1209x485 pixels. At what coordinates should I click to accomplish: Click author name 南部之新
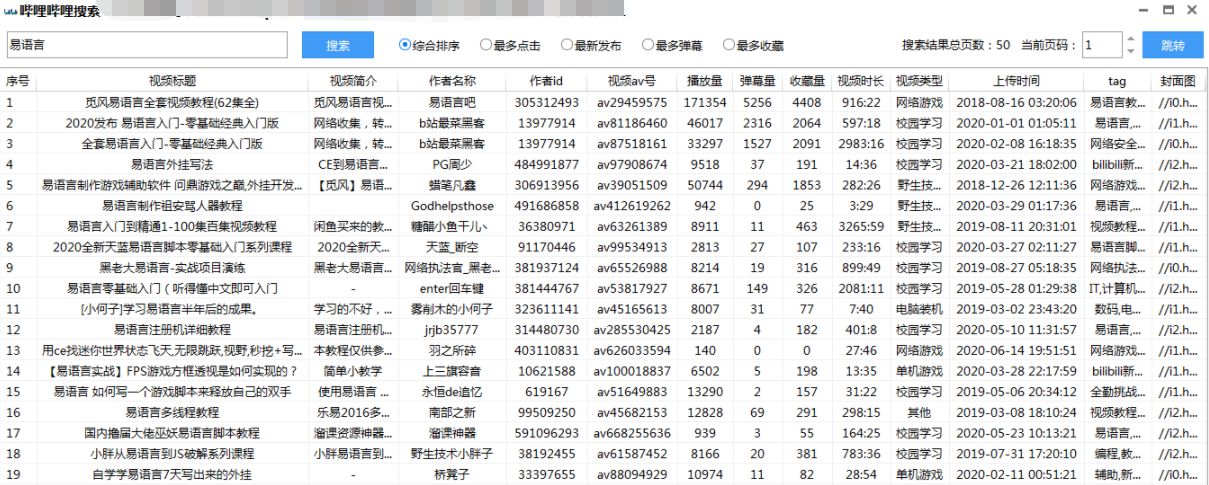click(452, 412)
